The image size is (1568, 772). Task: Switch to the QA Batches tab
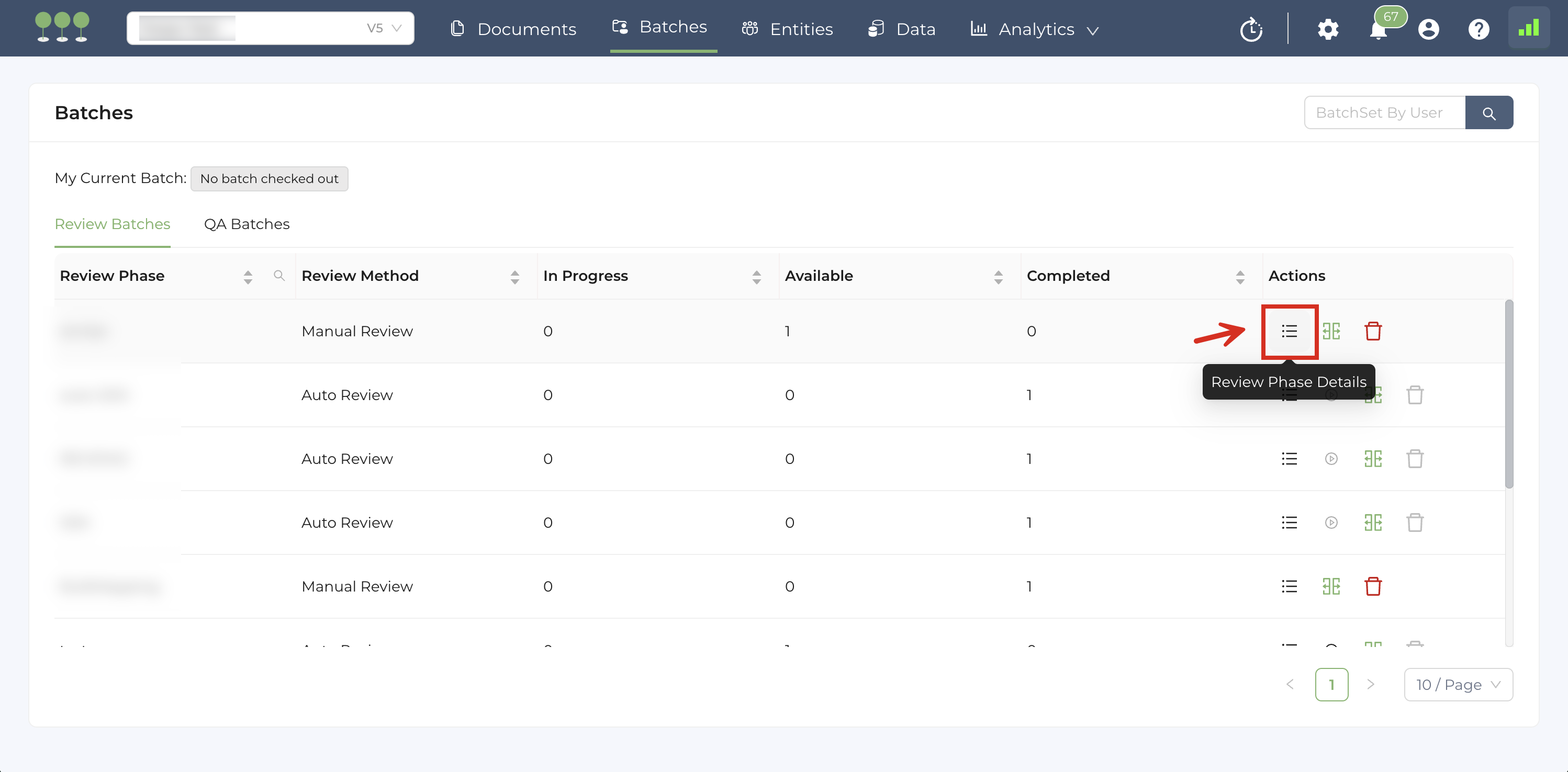click(247, 224)
